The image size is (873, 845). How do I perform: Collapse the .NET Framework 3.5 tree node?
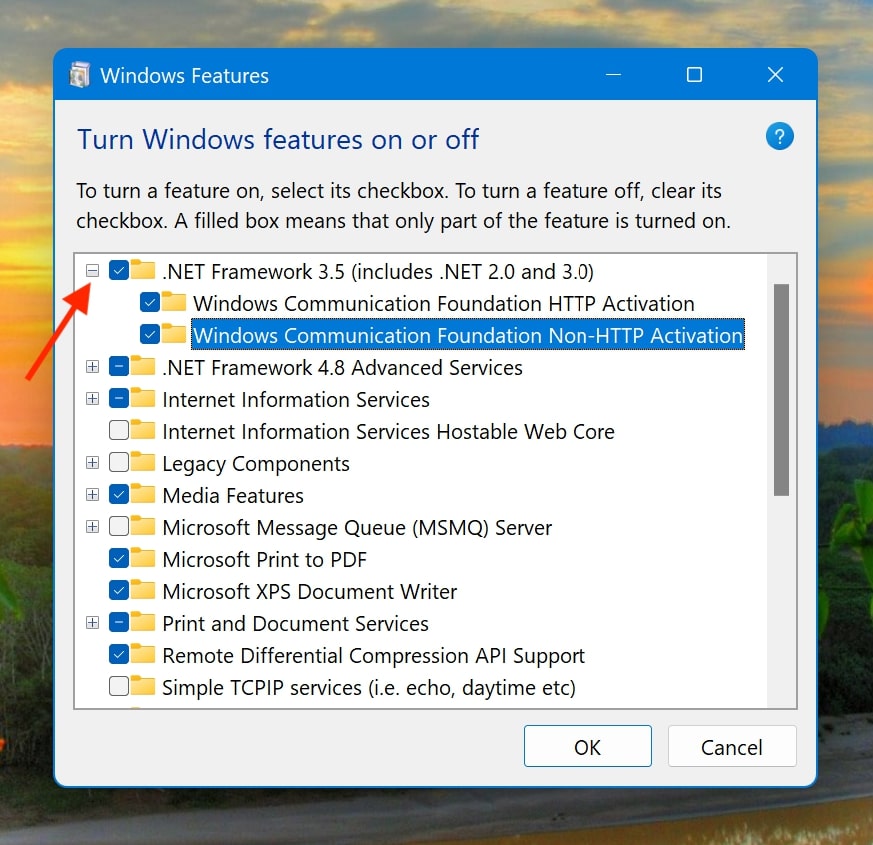click(x=92, y=271)
